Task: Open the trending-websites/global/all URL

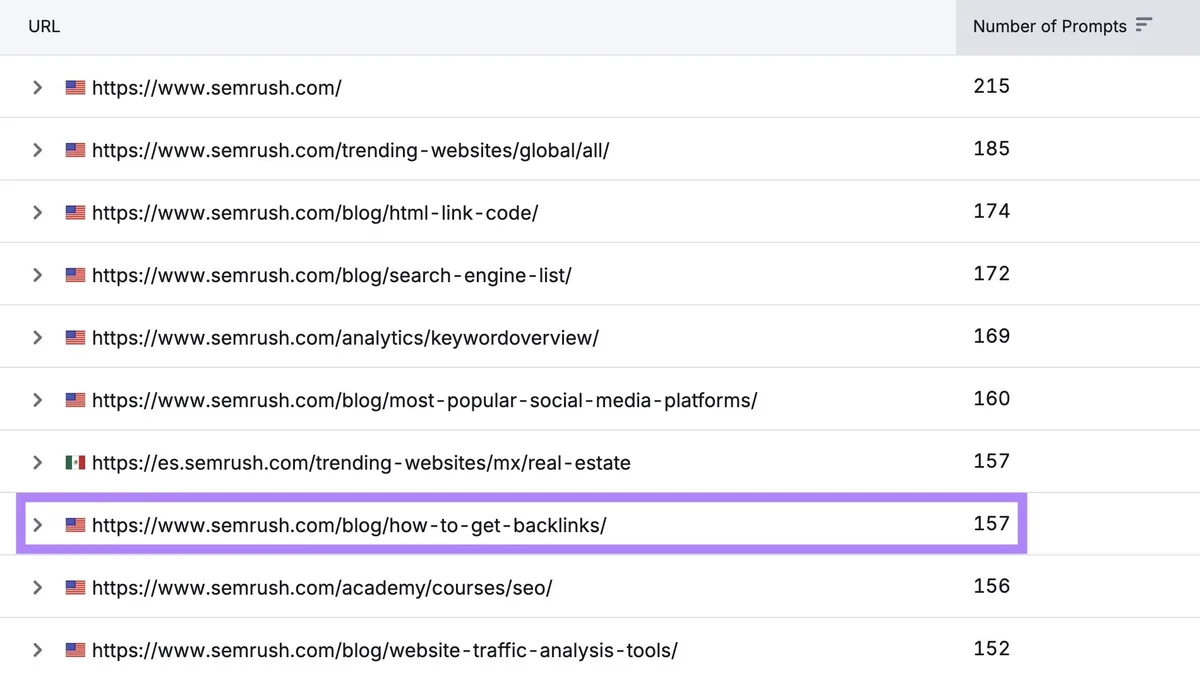Action: tap(351, 150)
